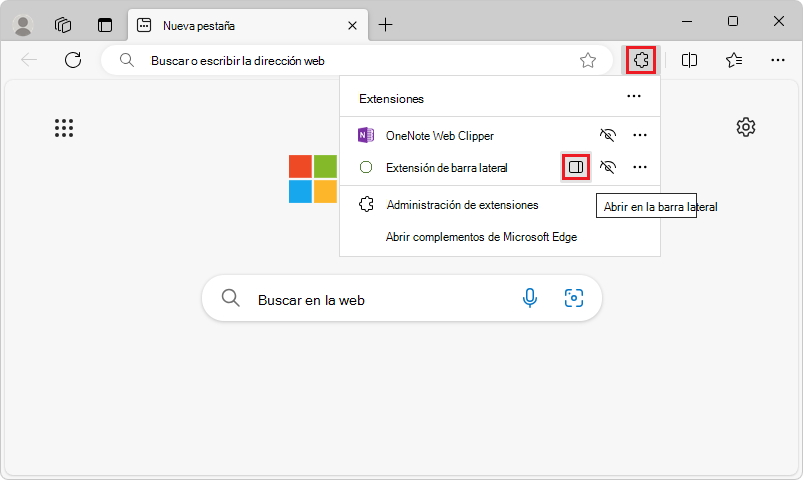
Task: Toggle toolbar visibility for Extensión de barra lateral
Action: [x=608, y=167]
